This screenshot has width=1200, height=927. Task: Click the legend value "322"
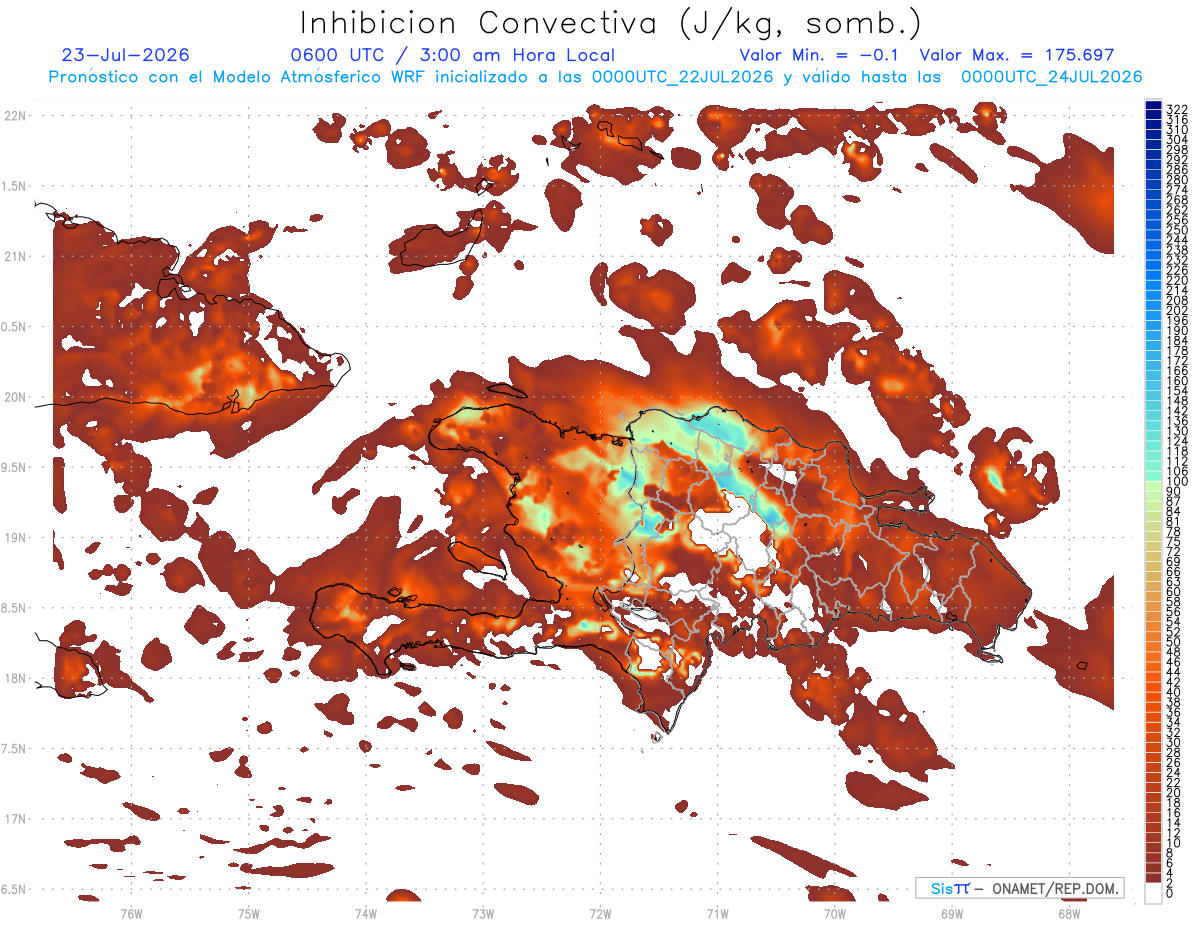pyautogui.click(x=1177, y=108)
